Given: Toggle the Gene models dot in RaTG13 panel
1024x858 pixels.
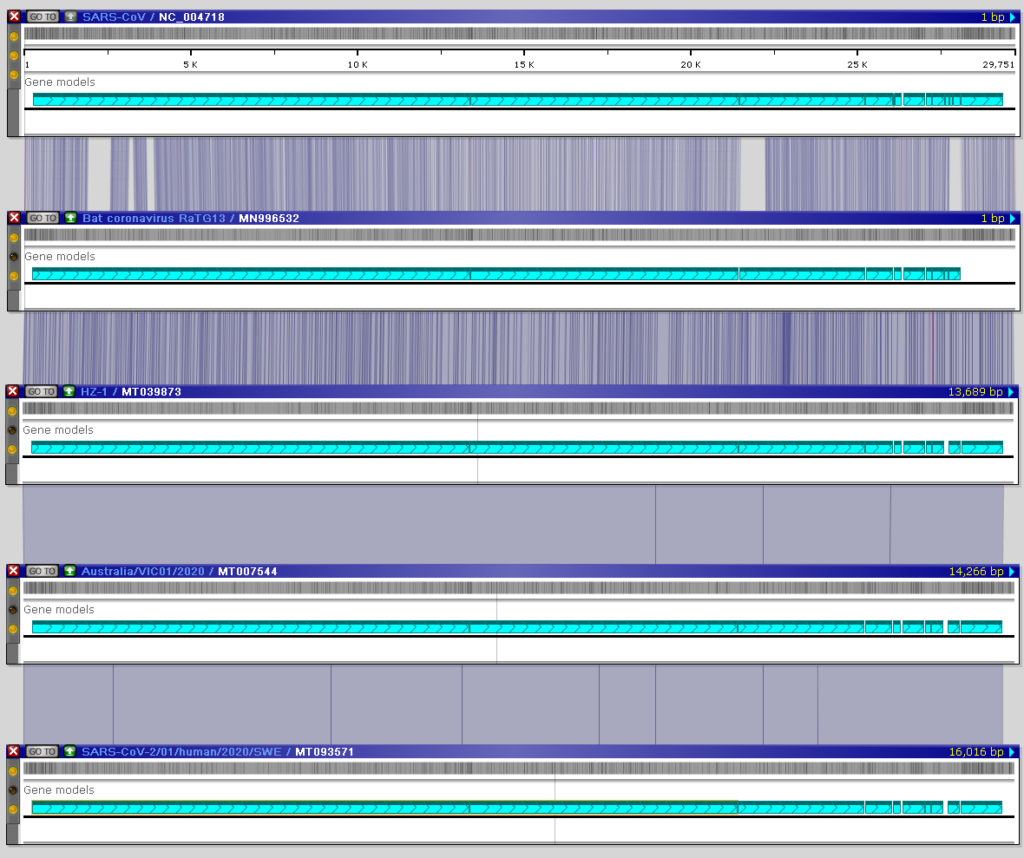Looking at the screenshot, I should (x=14, y=276).
